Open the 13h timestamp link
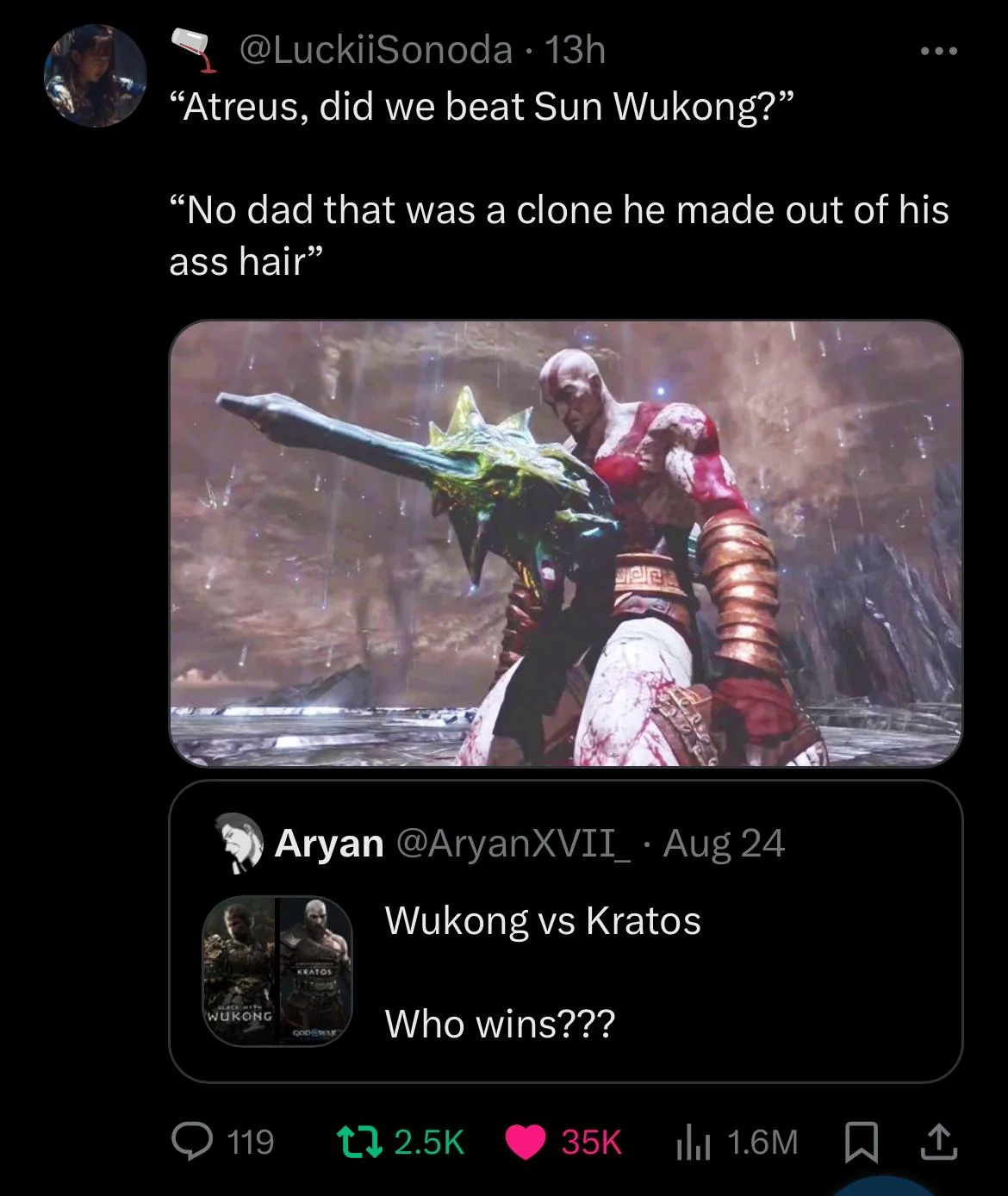This screenshot has height=1196, width=1008. click(x=576, y=50)
